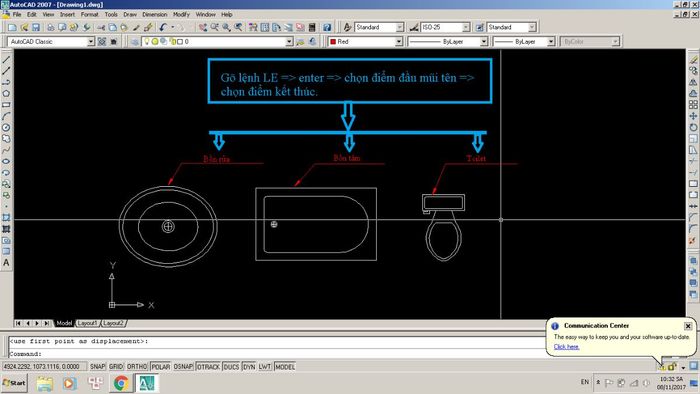
Task: Open the Modify menu
Action: [181, 14]
